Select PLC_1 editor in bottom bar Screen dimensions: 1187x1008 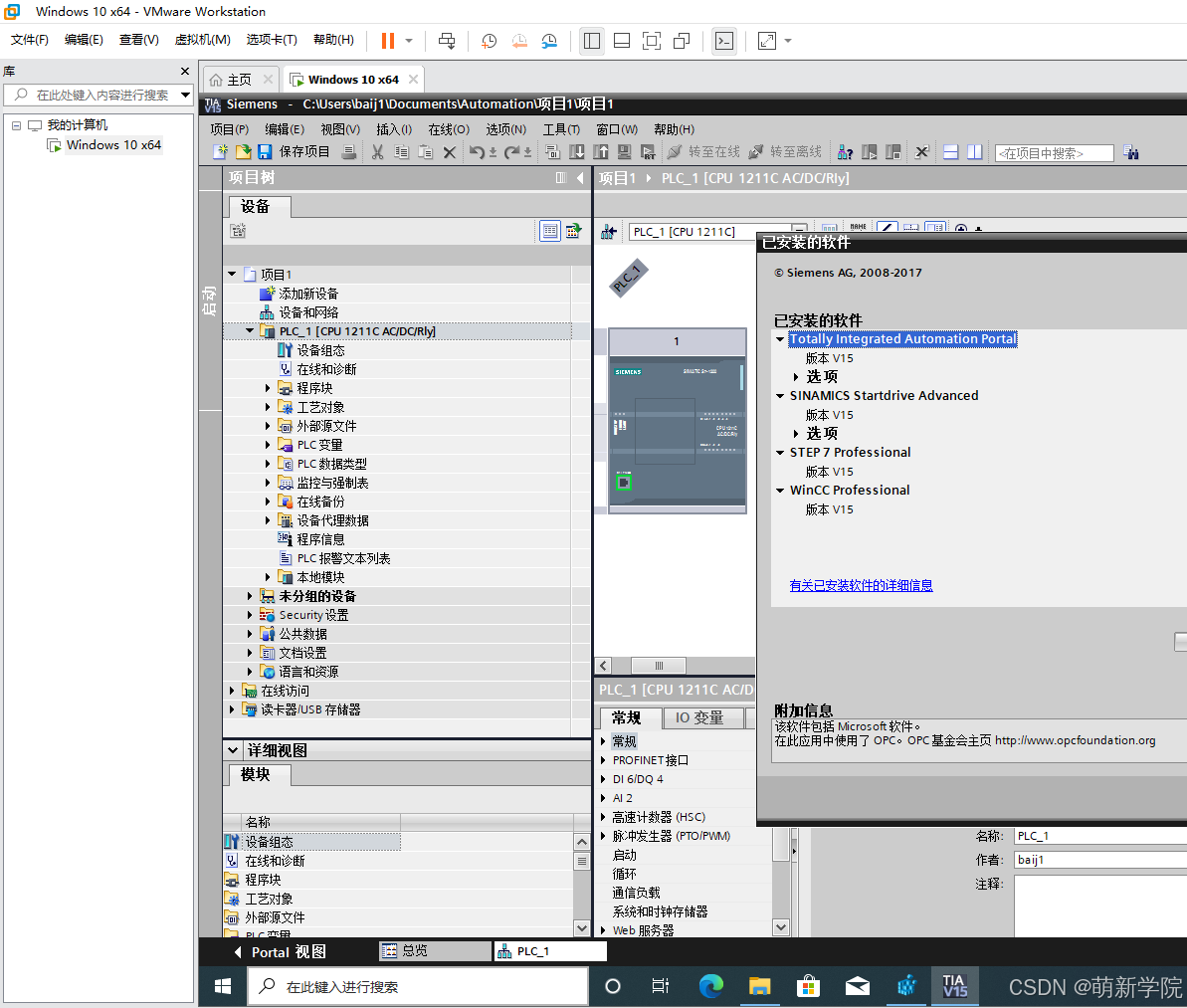point(550,951)
